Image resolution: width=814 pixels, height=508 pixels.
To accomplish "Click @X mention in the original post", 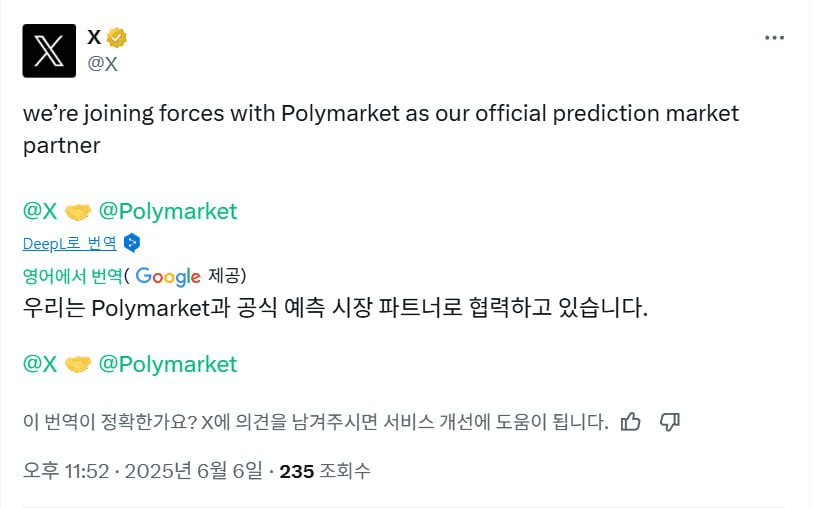I will click(40, 211).
